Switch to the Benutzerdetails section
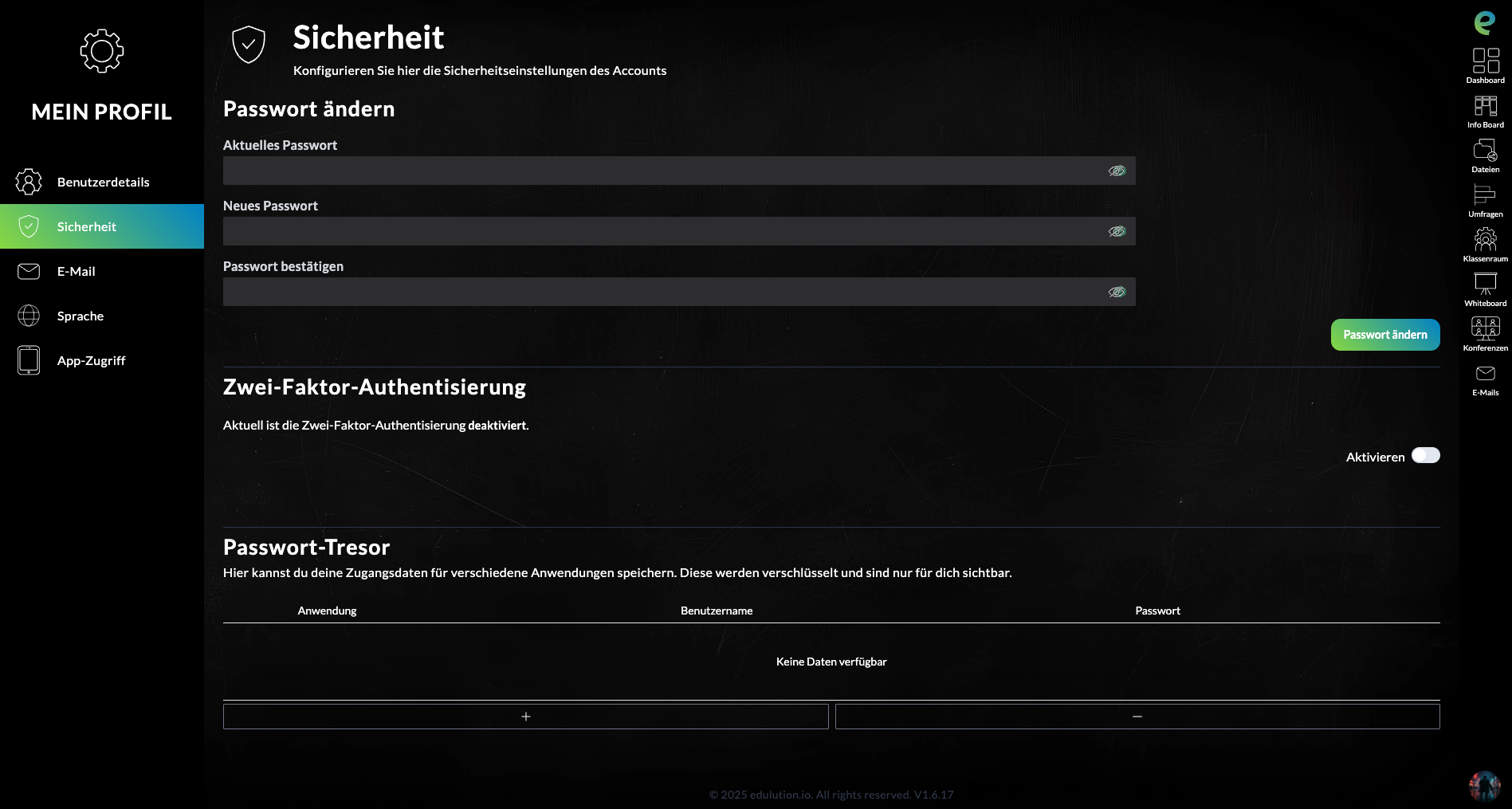Viewport: 1512px width, 809px height. point(102,182)
